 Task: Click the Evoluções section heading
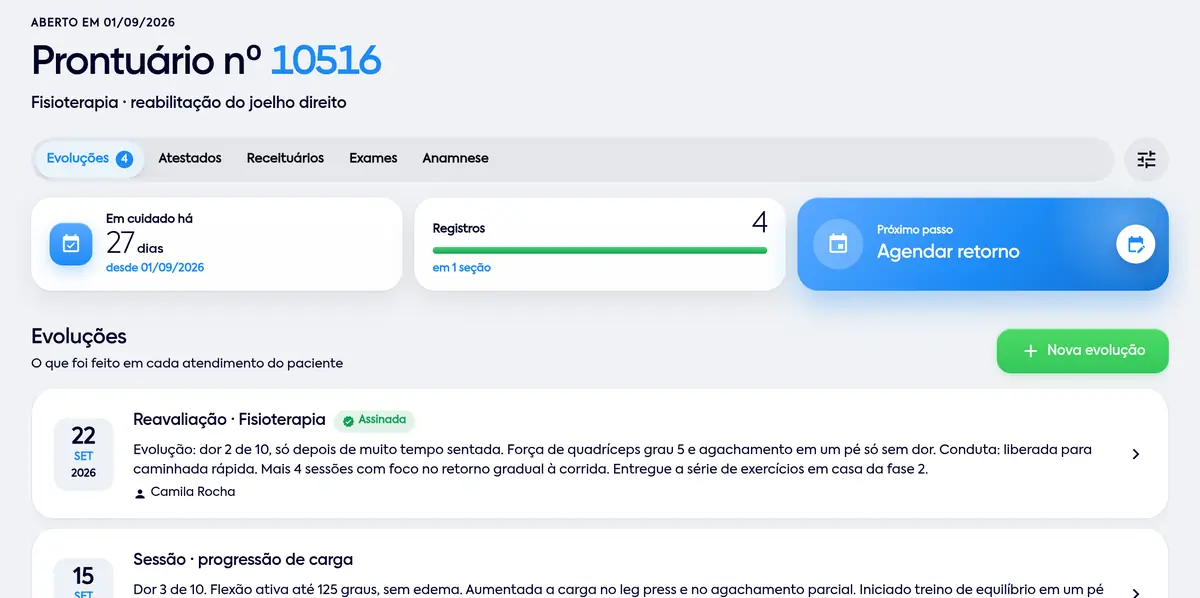(79, 336)
